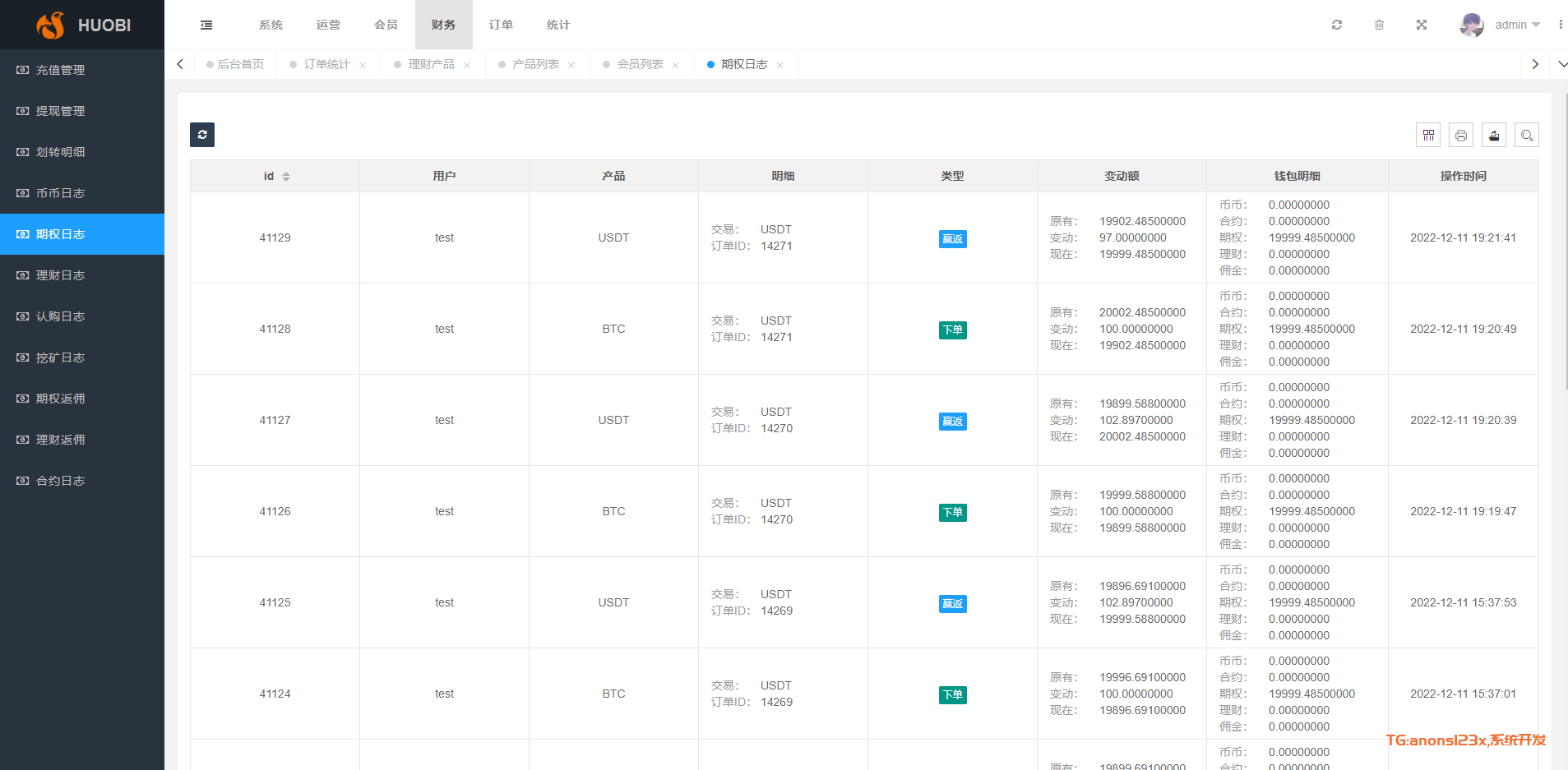Open the more options vertical dots
The image size is (1568, 770).
(1560, 25)
